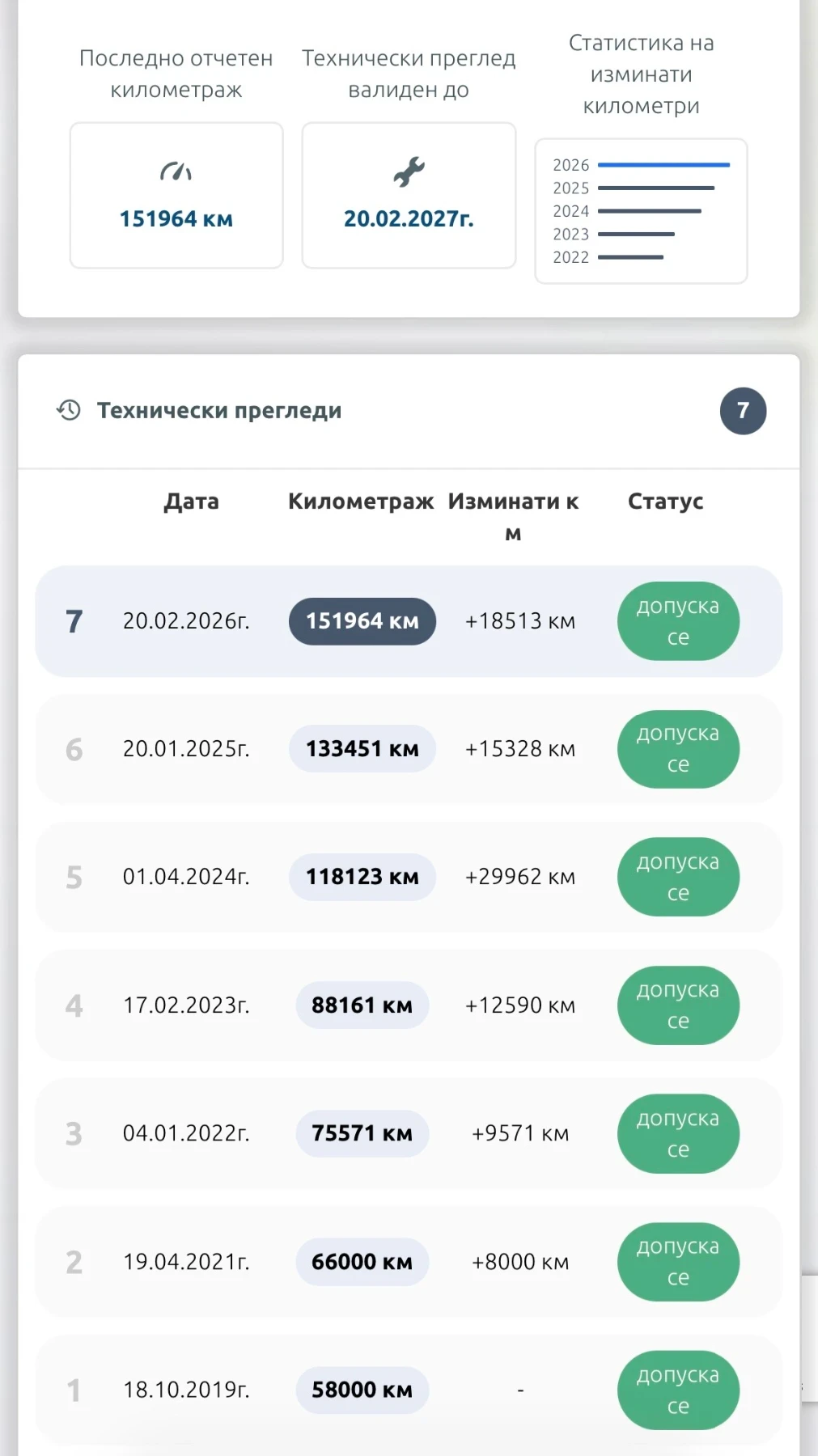The width and height of the screenshot is (818, 1456).
Task: Click допуска се status for 17.02.2023г.
Action: 678,1005
